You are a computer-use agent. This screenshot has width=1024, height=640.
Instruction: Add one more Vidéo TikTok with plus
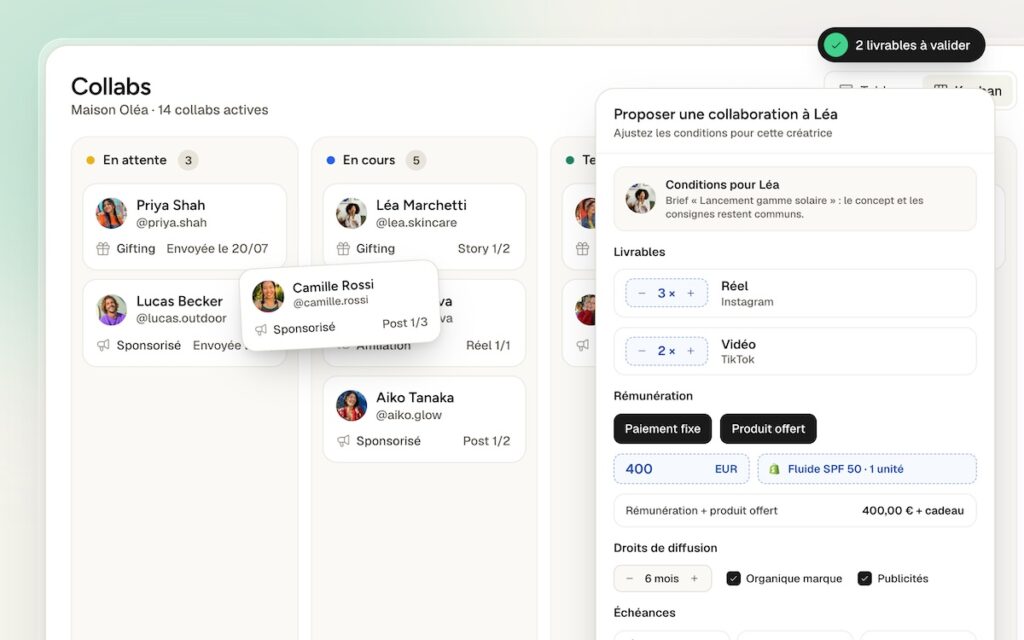tap(690, 351)
